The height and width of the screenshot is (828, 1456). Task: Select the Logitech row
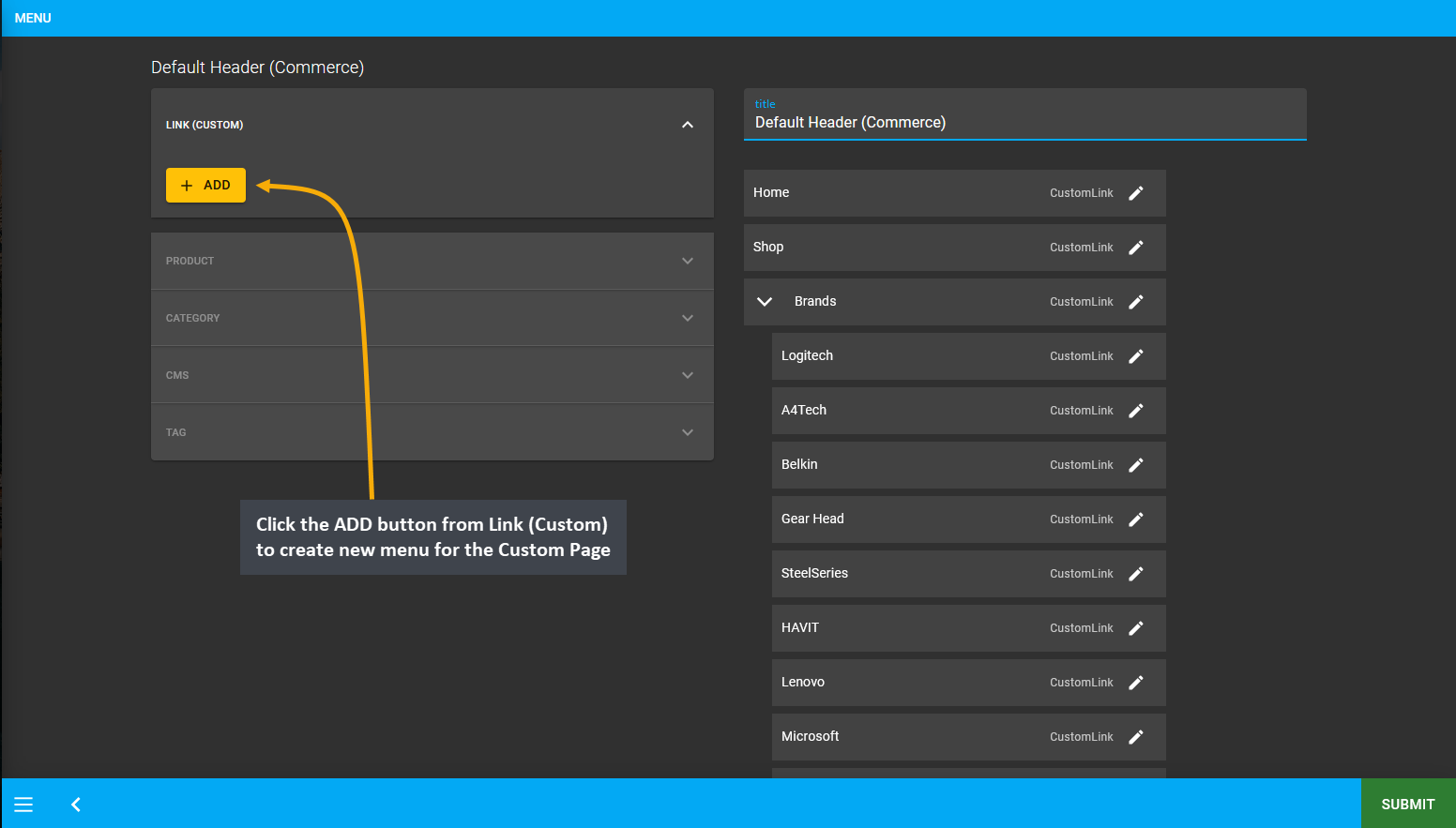(x=969, y=356)
